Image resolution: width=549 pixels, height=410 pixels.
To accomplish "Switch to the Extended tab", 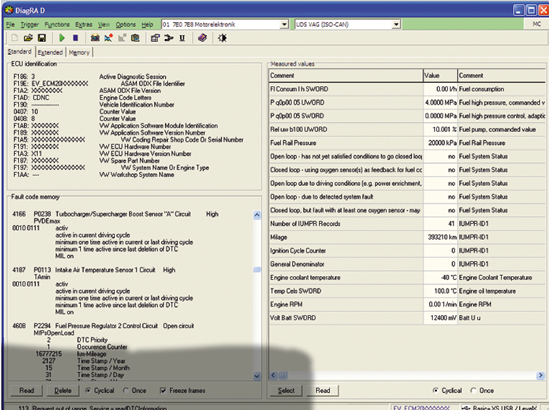I will click(x=50, y=53).
